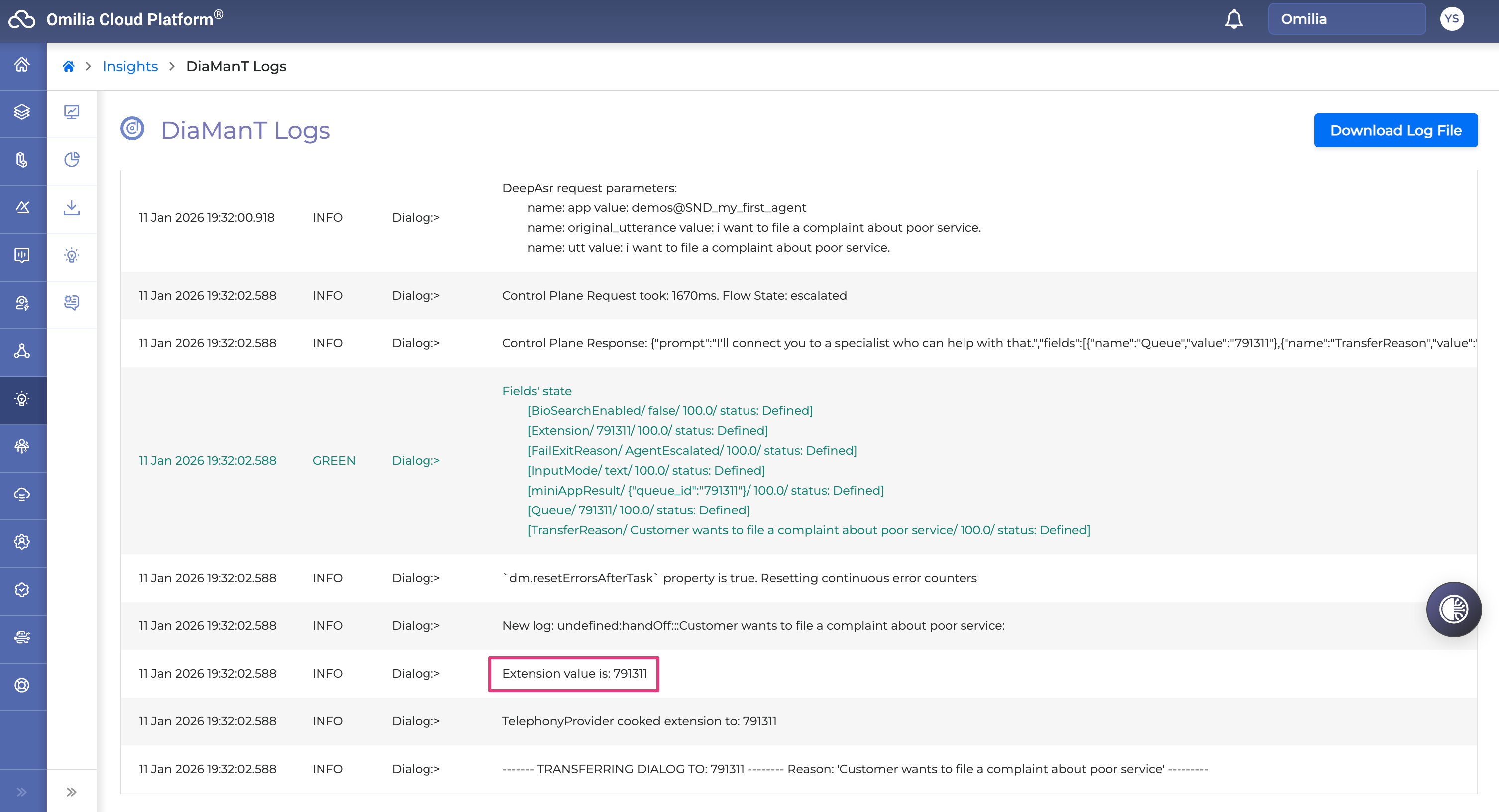Open the layers stack sidebar icon
Image resolution: width=1499 pixels, height=812 pixels.
pyautogui.click(x=22, y=111)
